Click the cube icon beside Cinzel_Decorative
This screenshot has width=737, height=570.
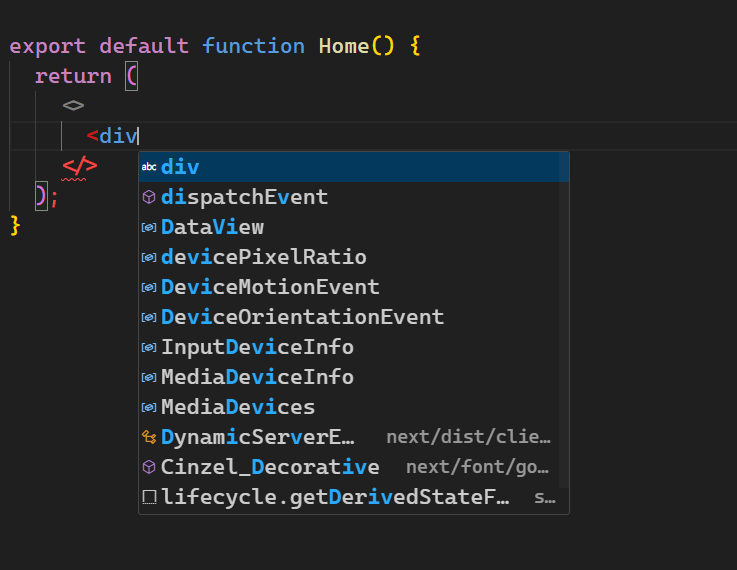(x=149, y=468)
